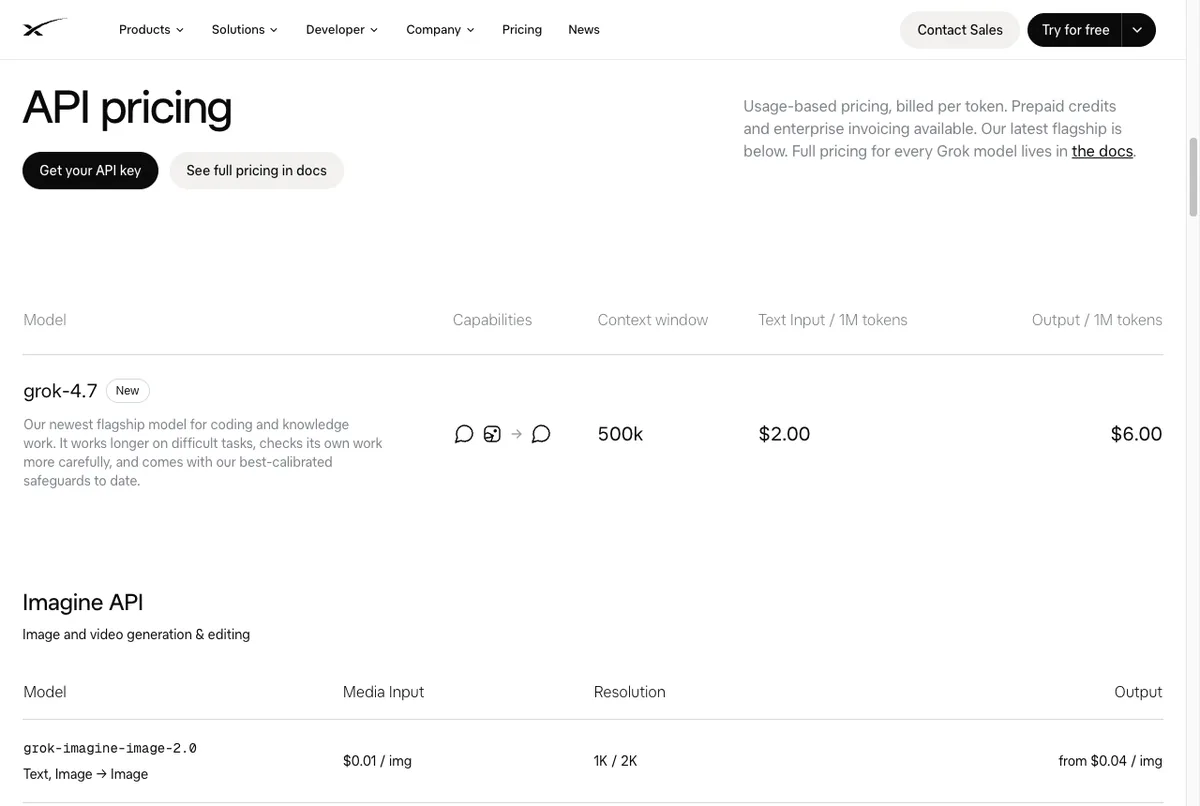1200x806 pixels.
Task: Open the chevron next to Try for free
Action: click(x=1138, y=30)
